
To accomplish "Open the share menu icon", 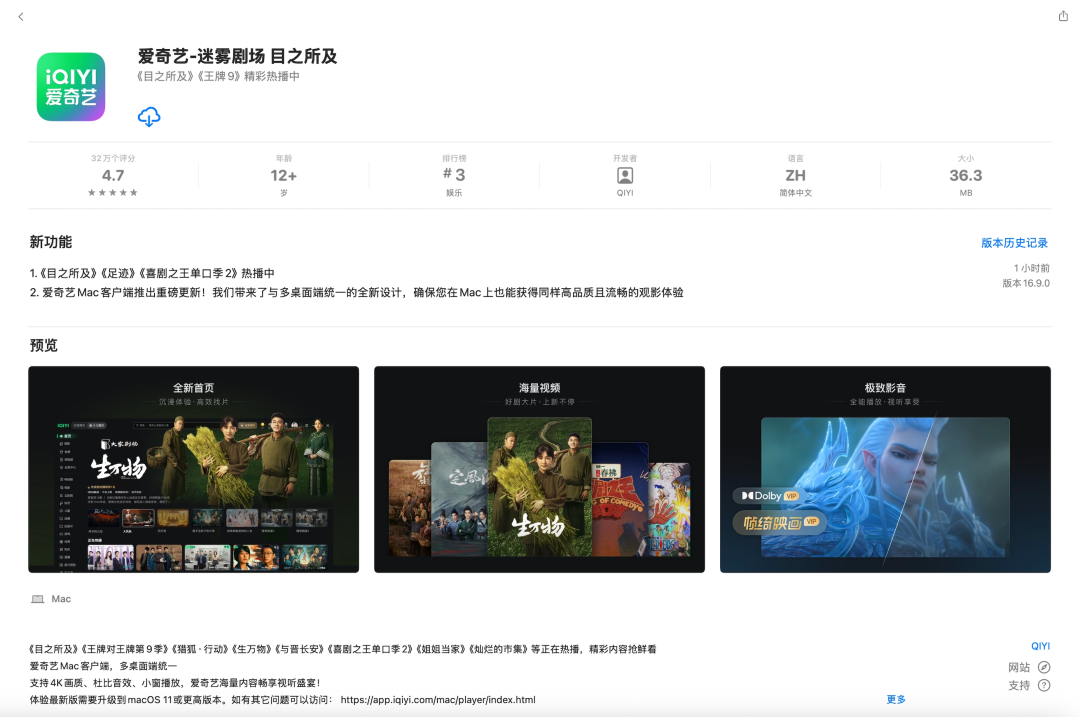I will [1063, 16].
